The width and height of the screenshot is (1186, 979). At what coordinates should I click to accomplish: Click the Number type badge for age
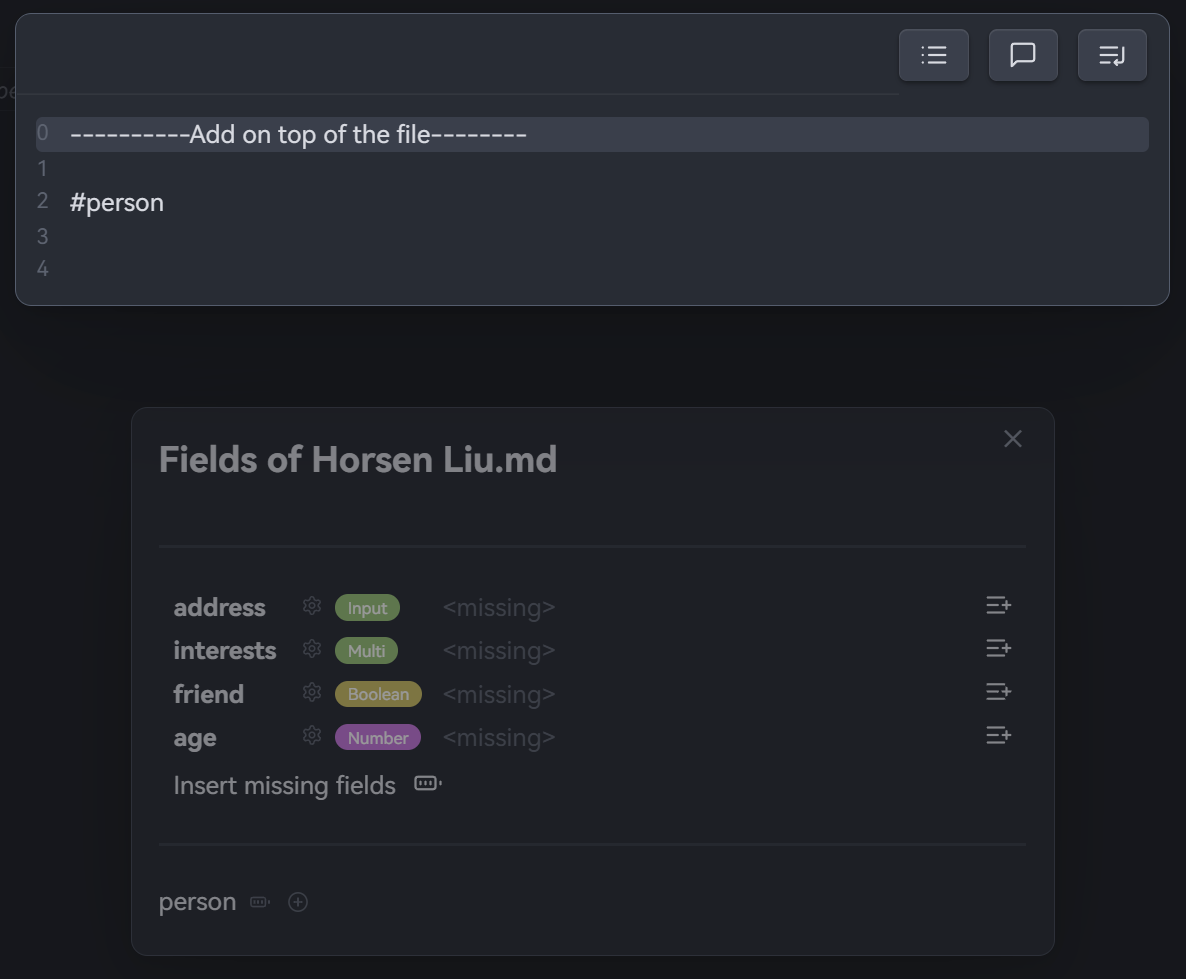[378, 738]
